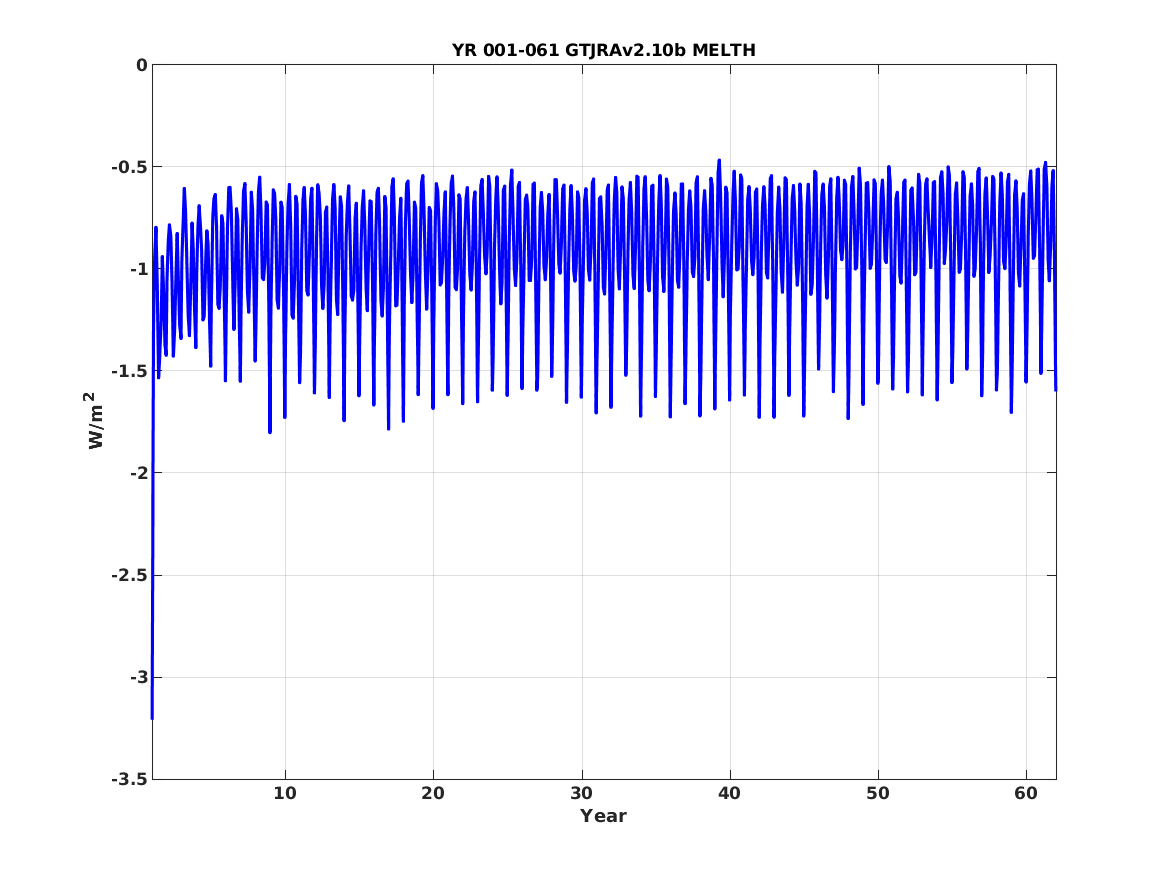Click the blue line's initial minimum near -3.2
Screen dimensions: 1167x875
point(152,718)
